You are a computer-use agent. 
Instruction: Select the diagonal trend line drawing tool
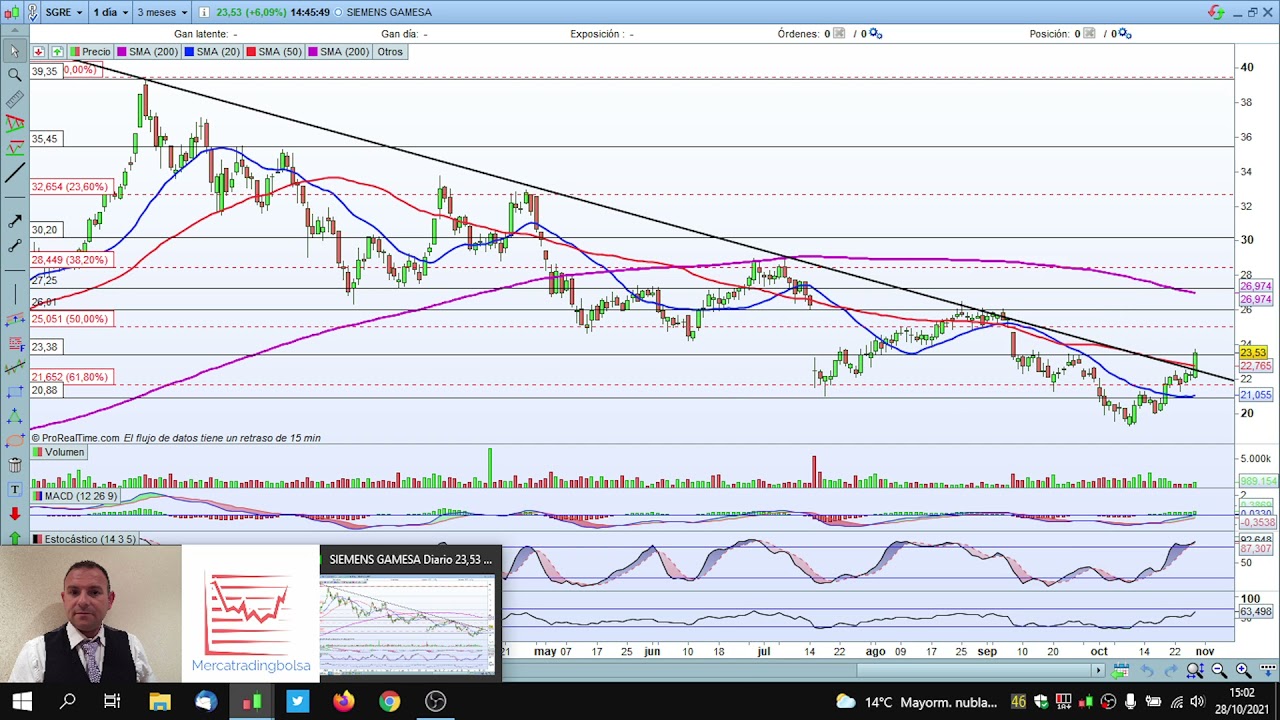tap(14, 174)
